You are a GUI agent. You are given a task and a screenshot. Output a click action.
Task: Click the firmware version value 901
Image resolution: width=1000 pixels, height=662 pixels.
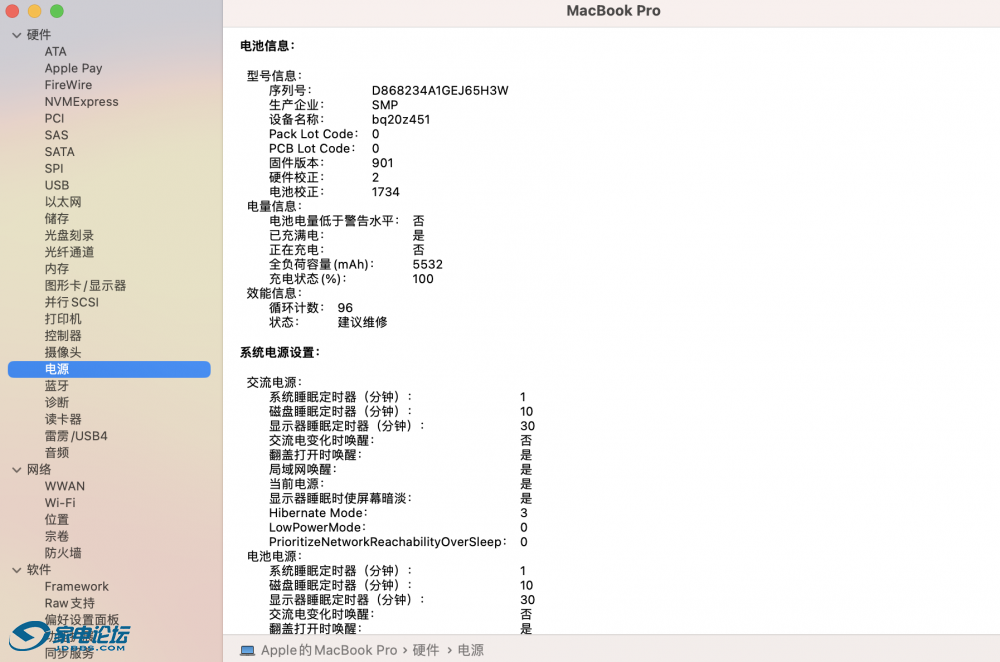[383, 163]
